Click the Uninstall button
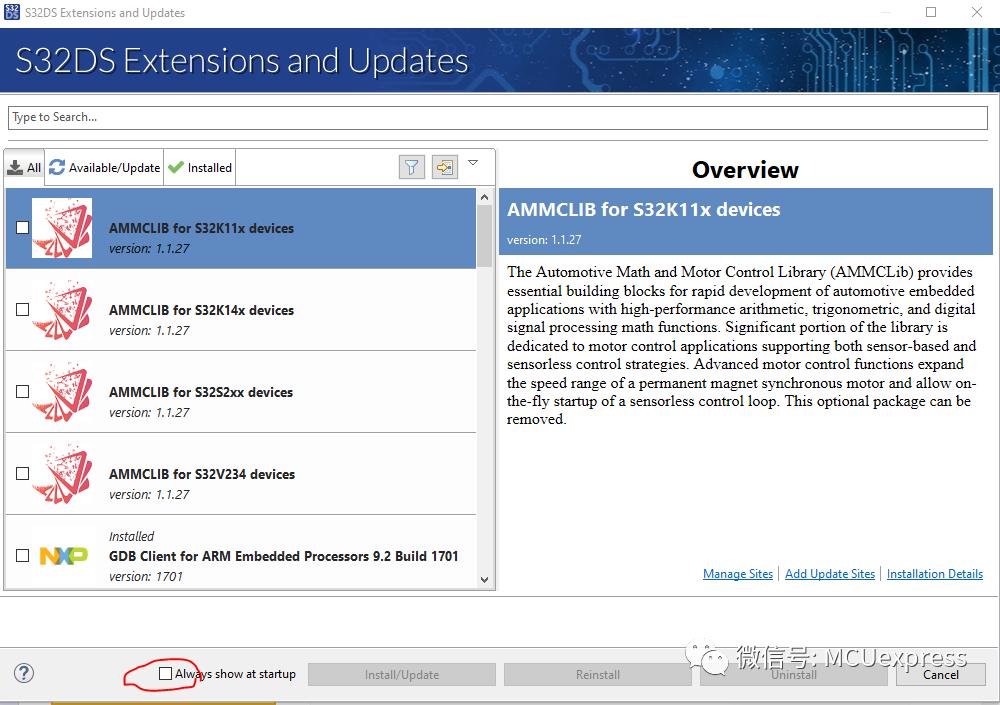Viewport: 1000px width, 705px height. pos(794,674)
